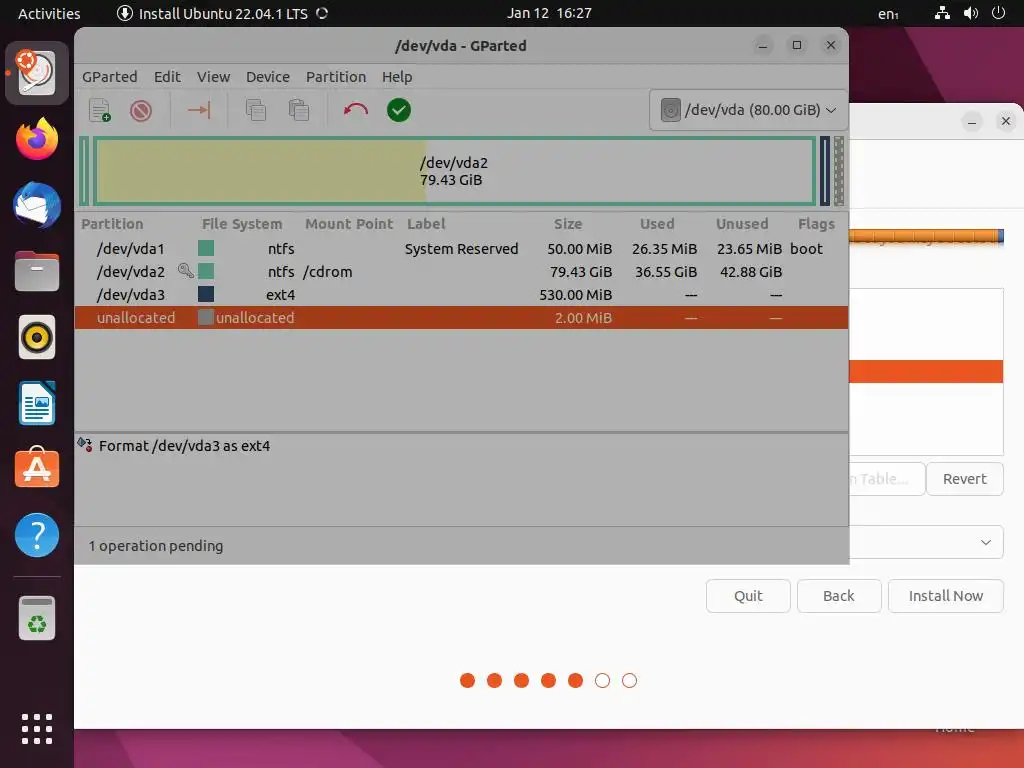Click the Label column header

[x=426, y=224]
